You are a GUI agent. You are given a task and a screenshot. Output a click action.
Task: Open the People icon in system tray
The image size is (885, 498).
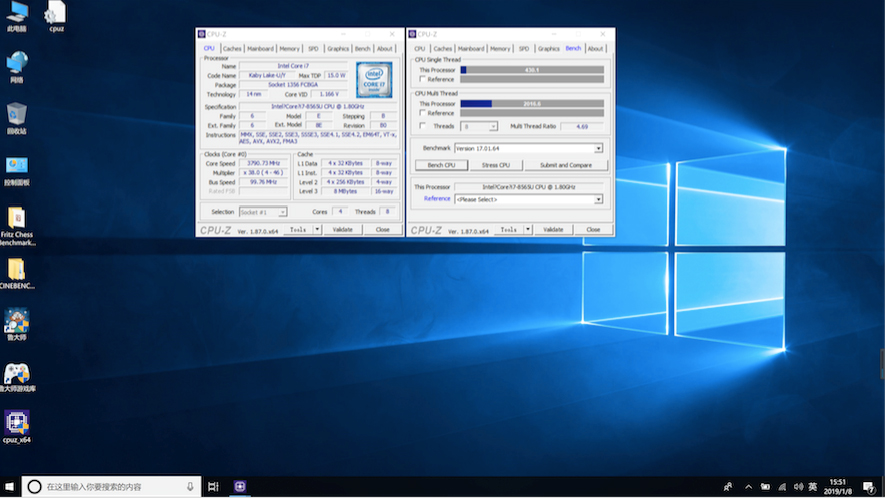[x=728, y=487]
